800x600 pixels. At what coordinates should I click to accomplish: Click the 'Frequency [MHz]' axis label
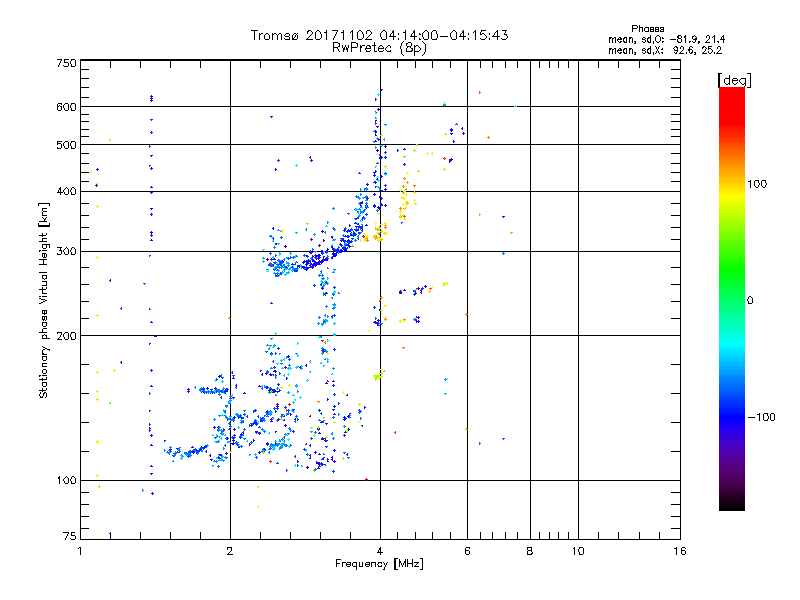tap(379, 564)
